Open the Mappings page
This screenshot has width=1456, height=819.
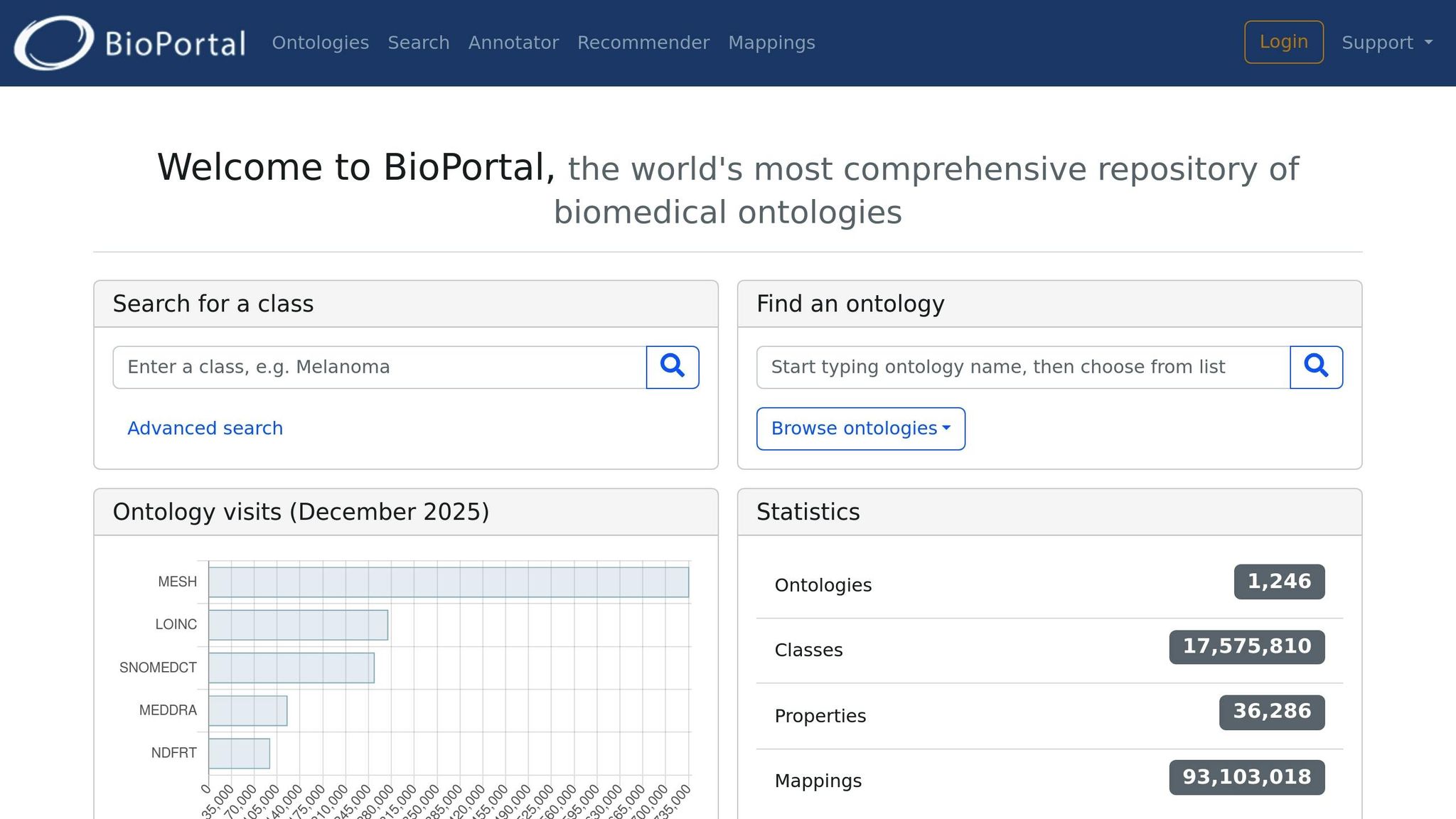click(x=771, y=42)
